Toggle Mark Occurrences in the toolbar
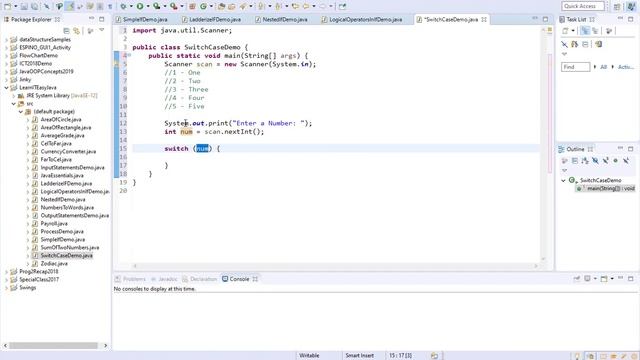The image size is (640, 360). click(x=70, y=6)
